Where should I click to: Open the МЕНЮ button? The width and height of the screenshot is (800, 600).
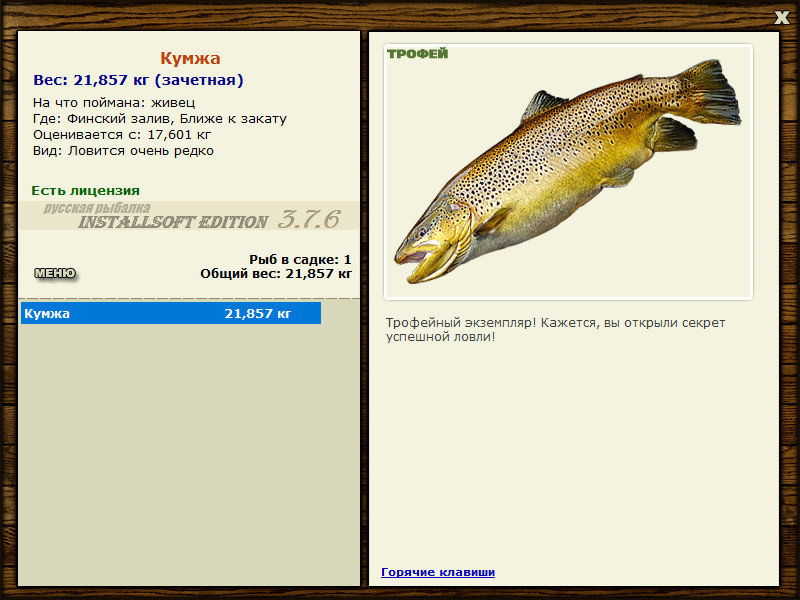pyautogui.click(x=55, y=273)
